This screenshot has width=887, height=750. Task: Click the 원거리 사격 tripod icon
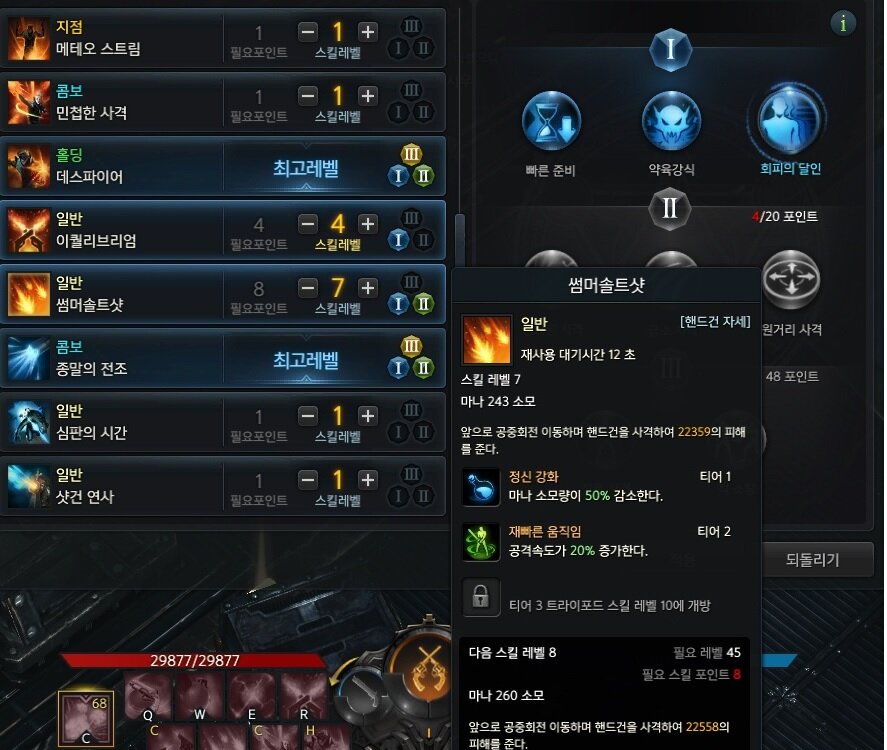[791, 280]
